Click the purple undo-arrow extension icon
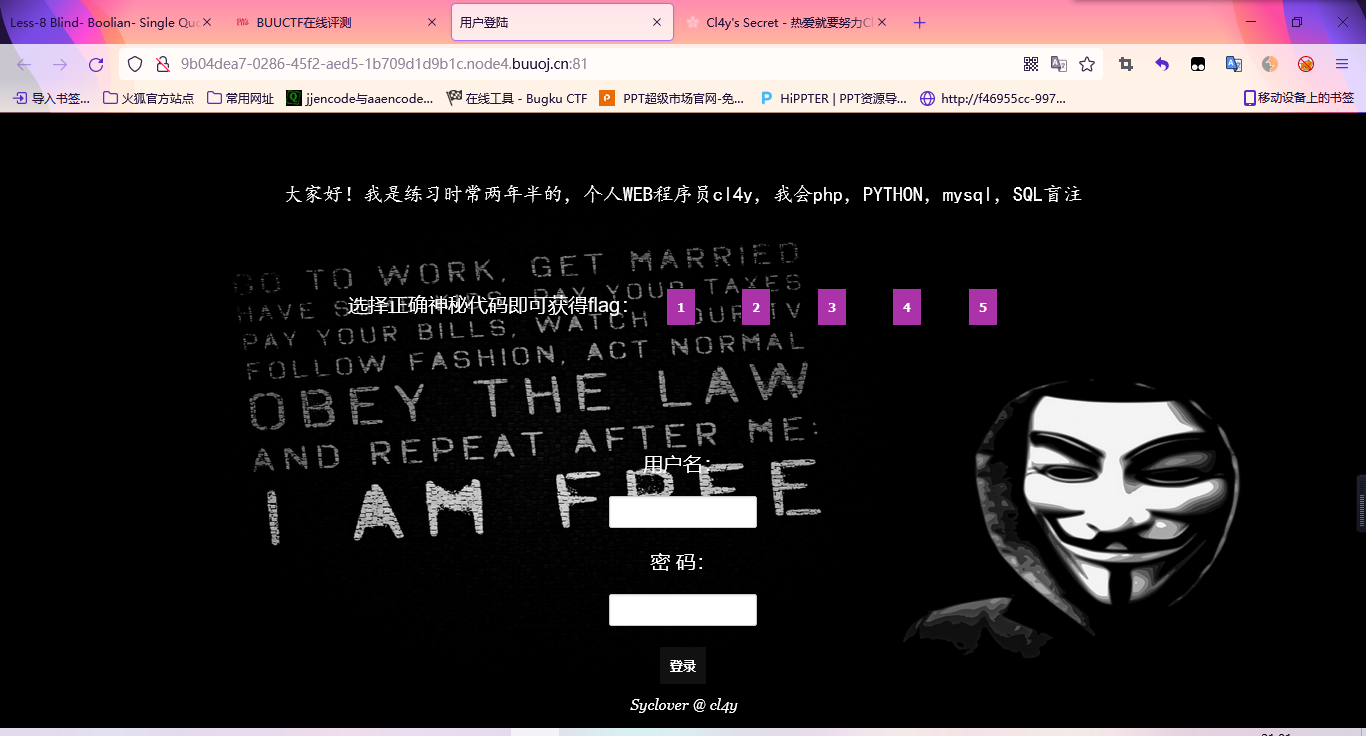This screenshot has width=1366, height=736. [1161, 62]
